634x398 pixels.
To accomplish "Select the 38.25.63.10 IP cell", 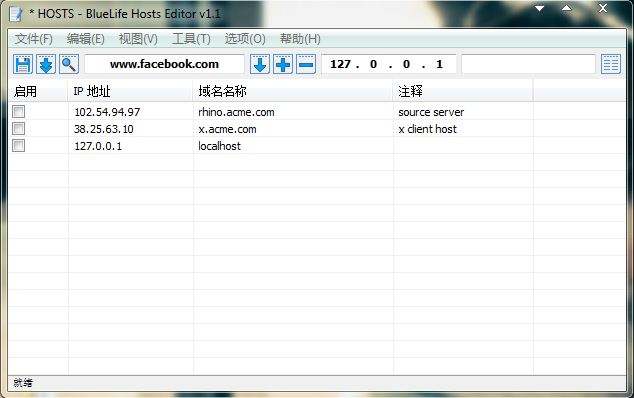I will click(x=104, y=129).
